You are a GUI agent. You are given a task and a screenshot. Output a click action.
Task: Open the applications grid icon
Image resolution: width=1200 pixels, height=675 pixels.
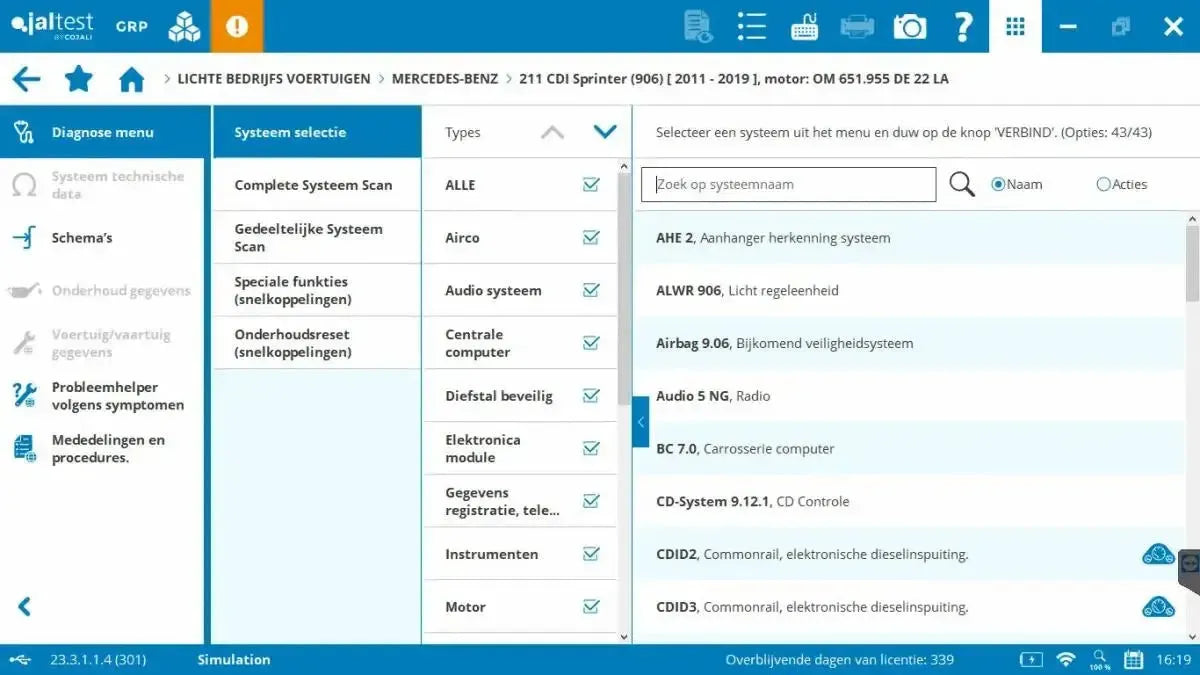[1015, 26]
